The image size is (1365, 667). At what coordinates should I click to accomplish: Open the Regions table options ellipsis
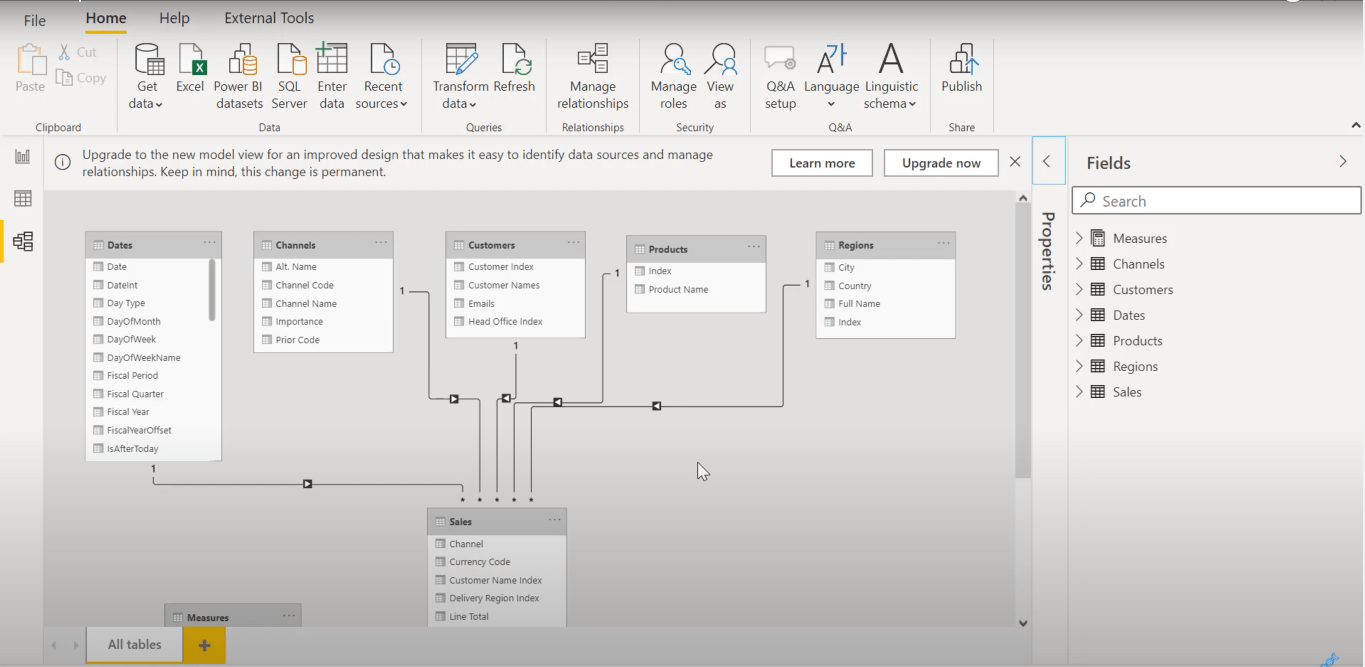pos(943,243)
